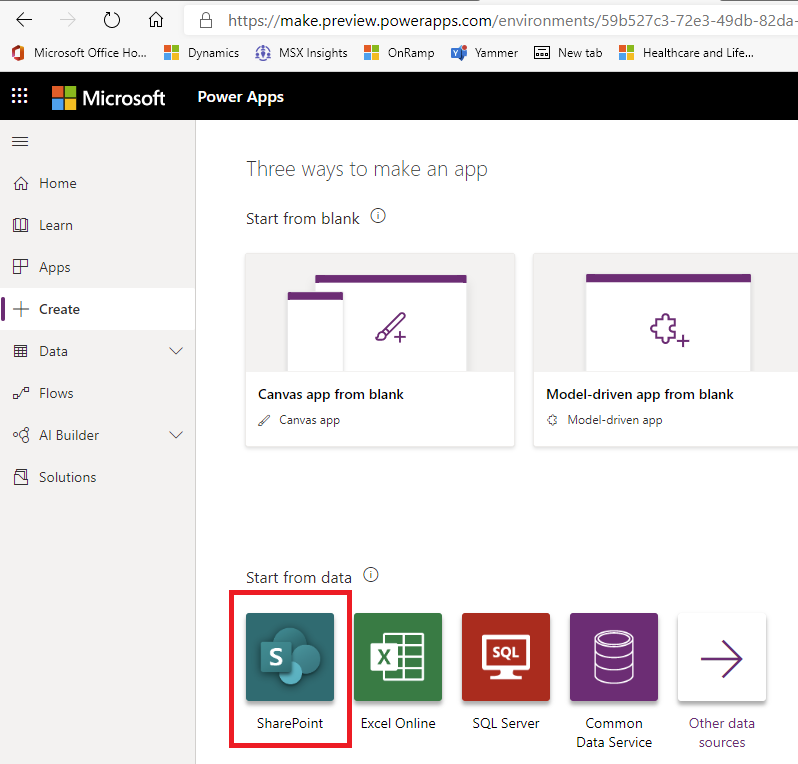
Task: Click the SharePoint label text
Action: point(290,723)
